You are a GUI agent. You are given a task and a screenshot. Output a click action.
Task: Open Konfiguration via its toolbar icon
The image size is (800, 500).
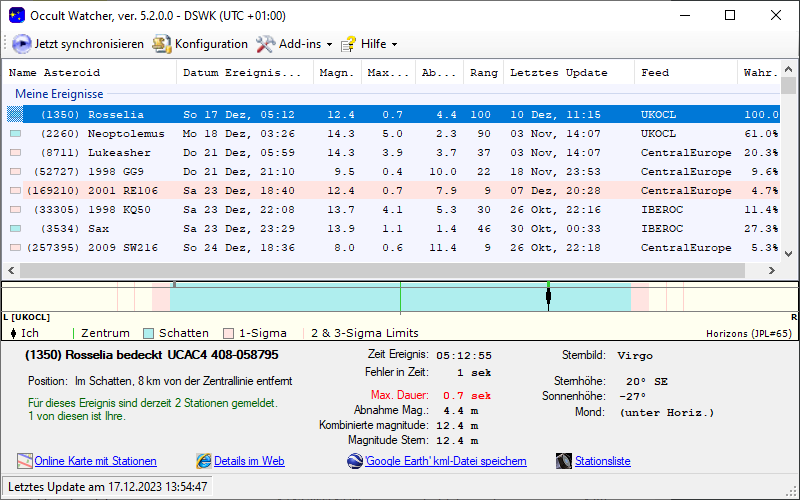click(161, 44)
